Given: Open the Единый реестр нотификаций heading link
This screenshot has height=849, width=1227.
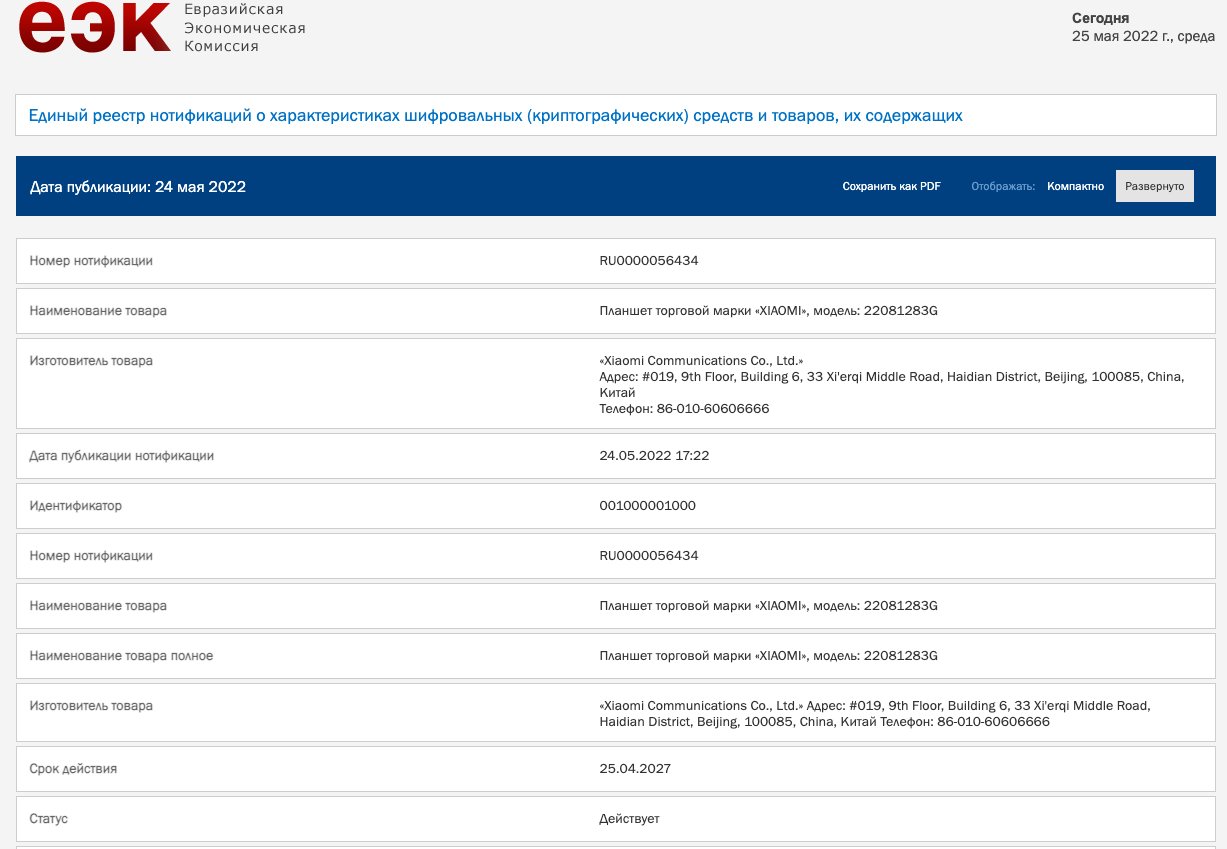Looking at the screenshot, I should click(x=496, y=116).
